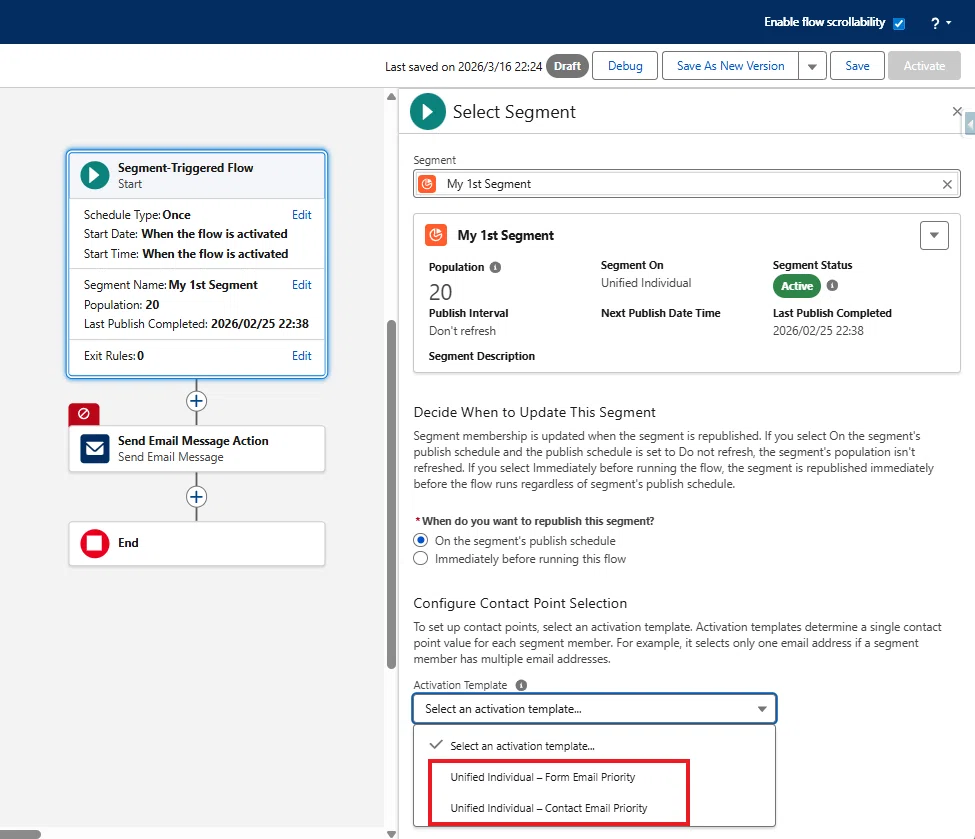975x839 pixels.
Task: Click Last saved on 2026/3/16 22:24 text
Action: tap(463, 67)
